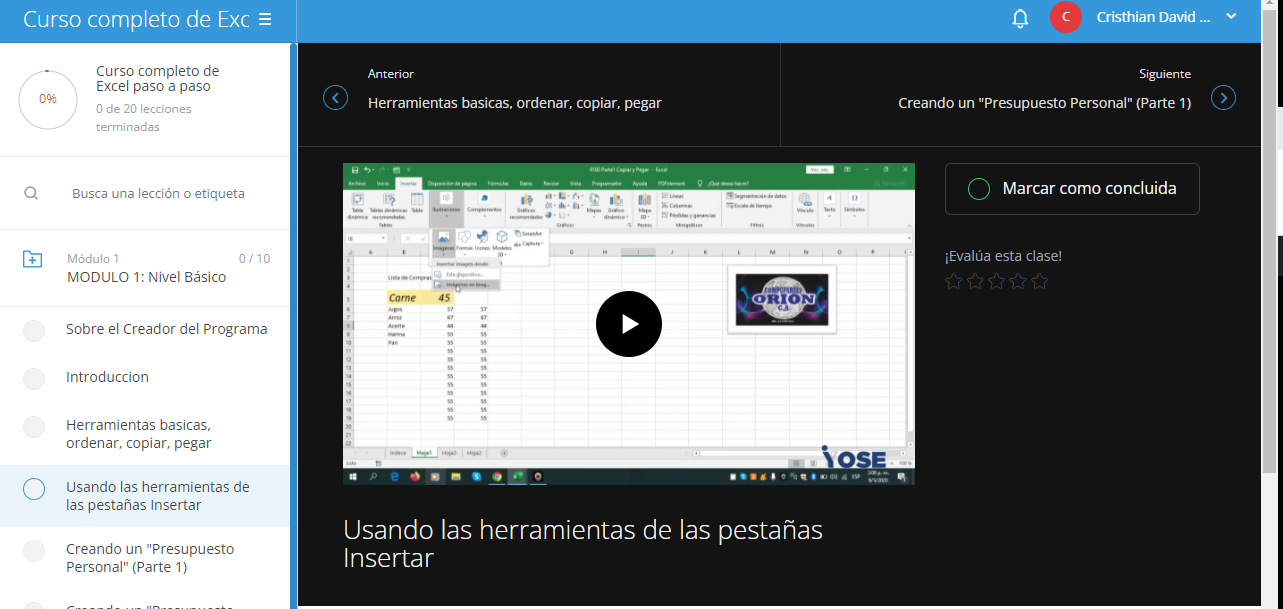The width and height of the screenshot is (1283, 609).
Task: Open lesson 'Herramientas basicas, ordenar, copiar, pegar' in sidebar
Action: point(138,434)
